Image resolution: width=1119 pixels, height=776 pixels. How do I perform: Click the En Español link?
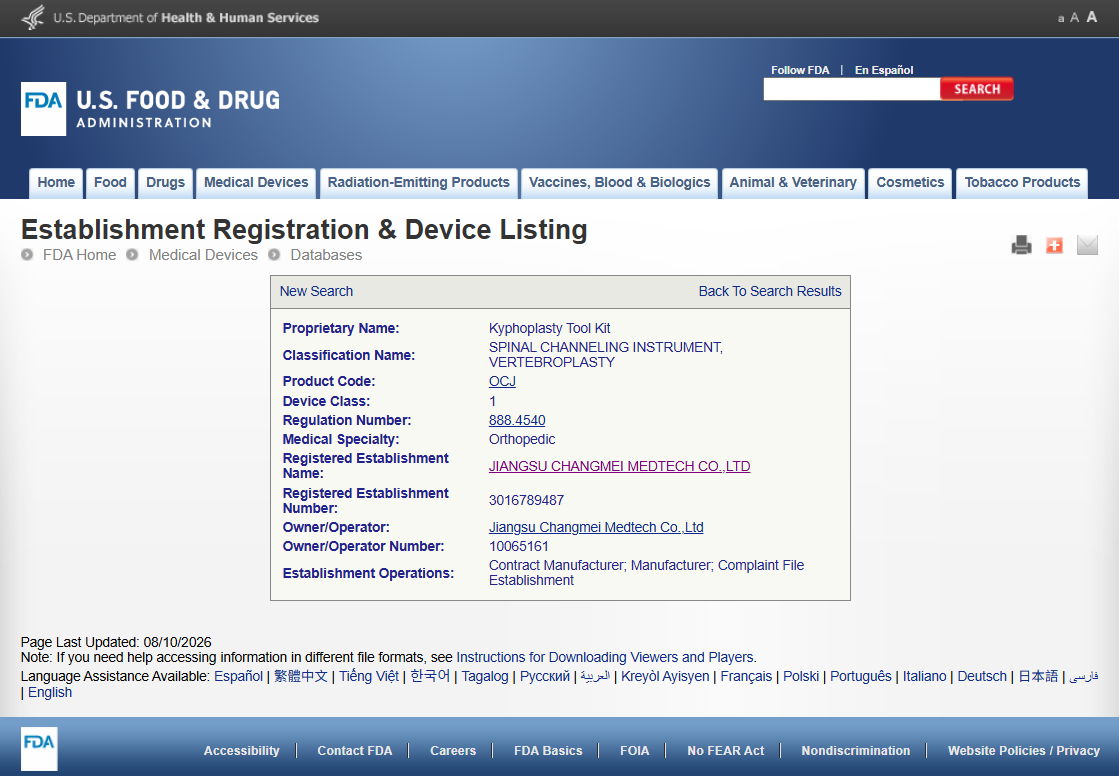[883, 70]
